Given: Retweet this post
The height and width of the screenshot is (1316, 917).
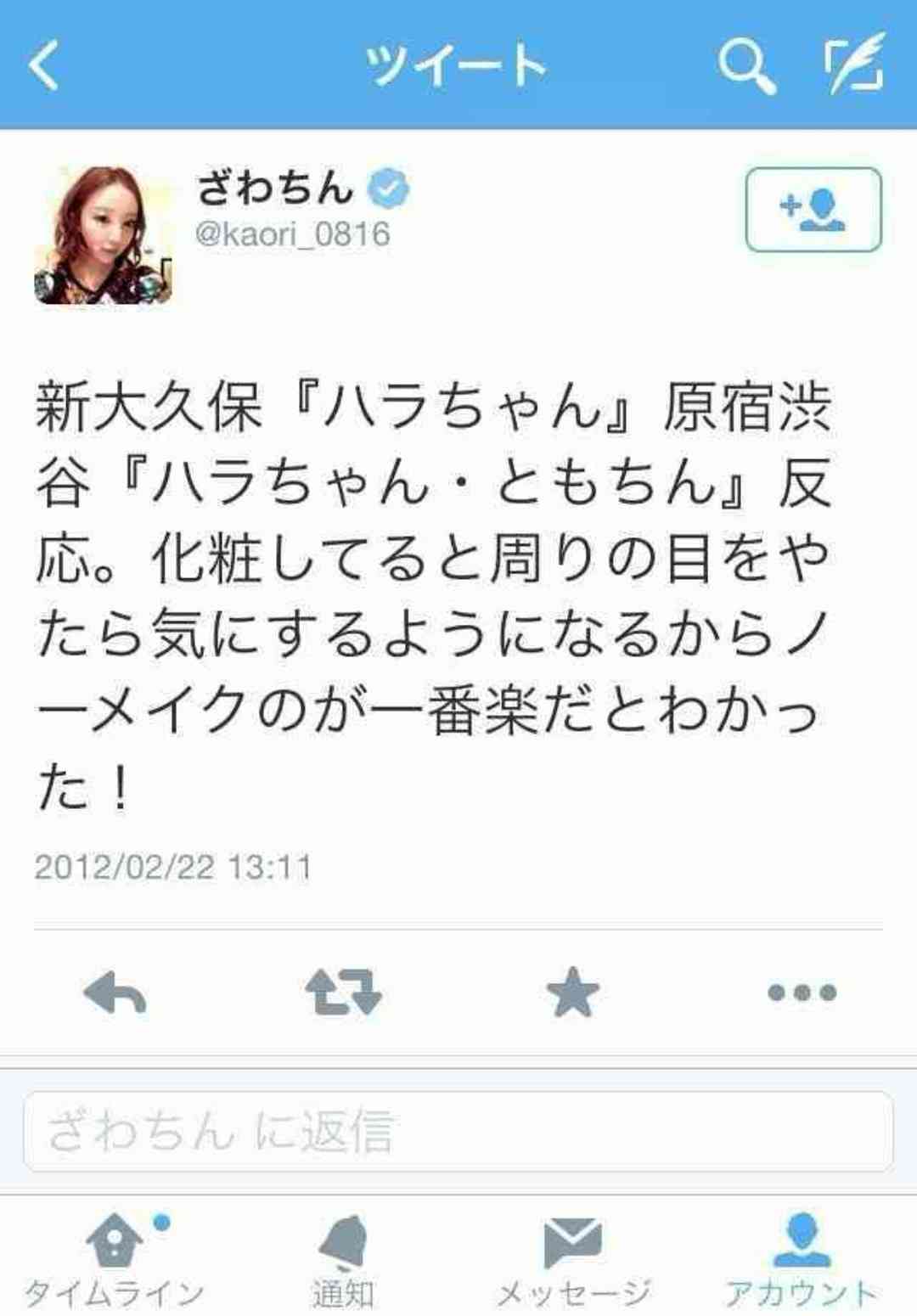Looking at the screenshot, I should click(343, 992).
